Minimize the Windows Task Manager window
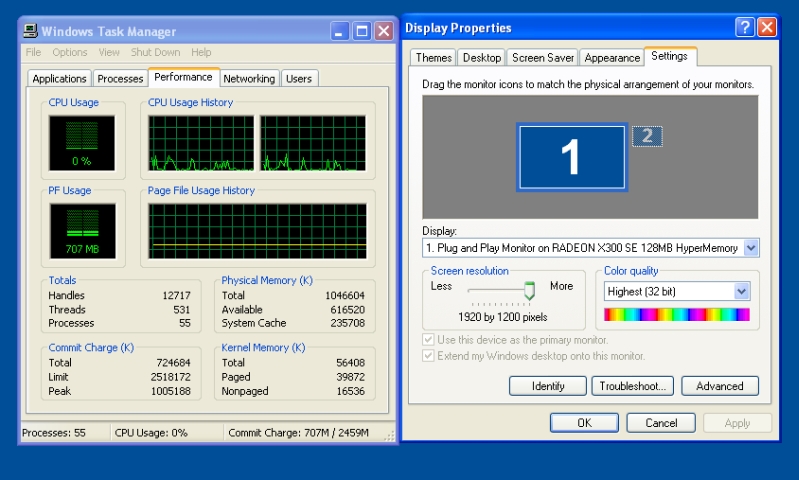The height and width of the screenshot is (480, 799). click(x=339, y=31)
